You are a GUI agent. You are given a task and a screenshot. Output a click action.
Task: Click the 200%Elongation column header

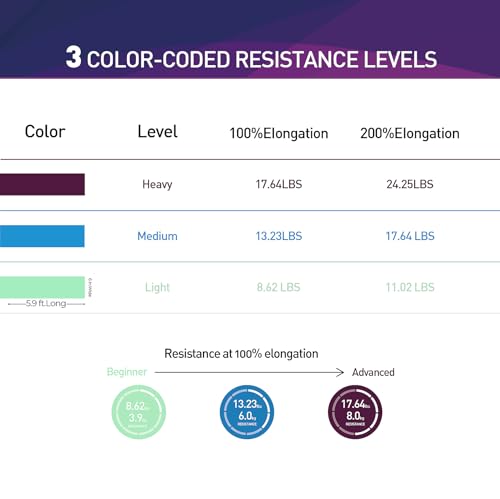tap(410, 134)
